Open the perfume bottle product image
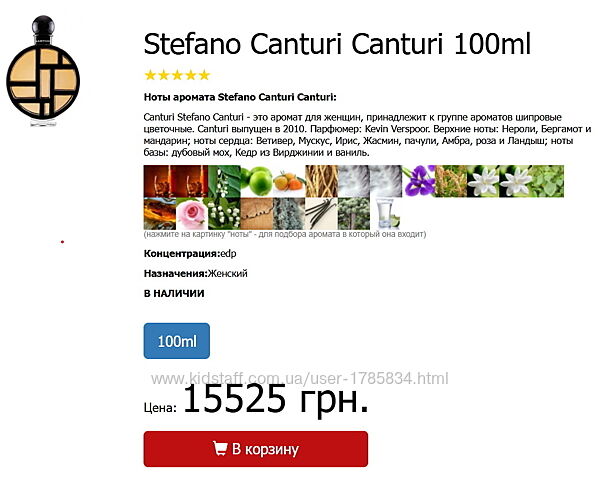The width and height of the screenshot is (600, 479). click(x=43, y=71)
